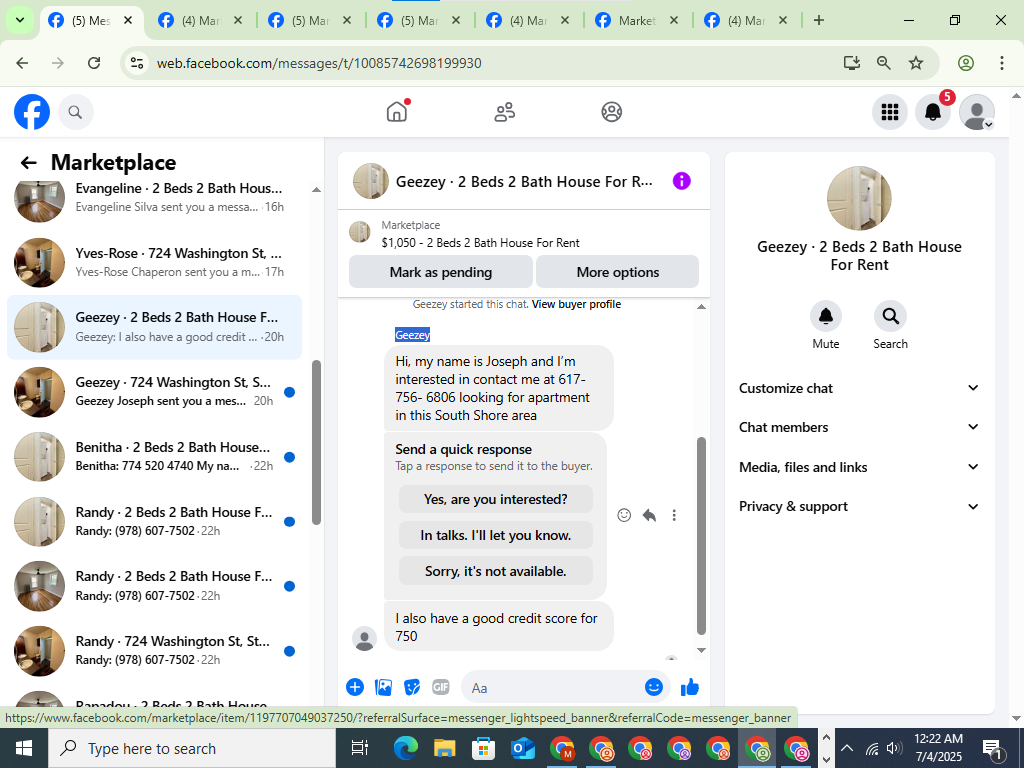The width and height of the screenshot is (1024, 768).
Task: Open Outlook from the taskbar
Action: [522, 748]
